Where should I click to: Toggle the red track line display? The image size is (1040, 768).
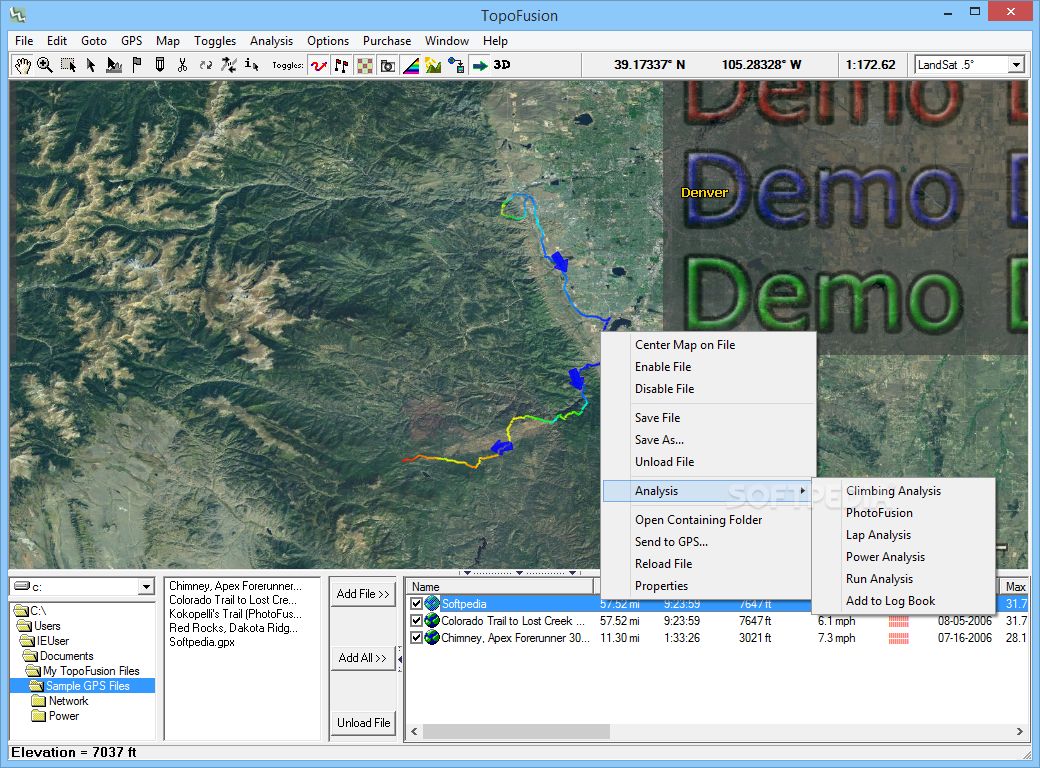pyautogui.click(x=319, y=65)
